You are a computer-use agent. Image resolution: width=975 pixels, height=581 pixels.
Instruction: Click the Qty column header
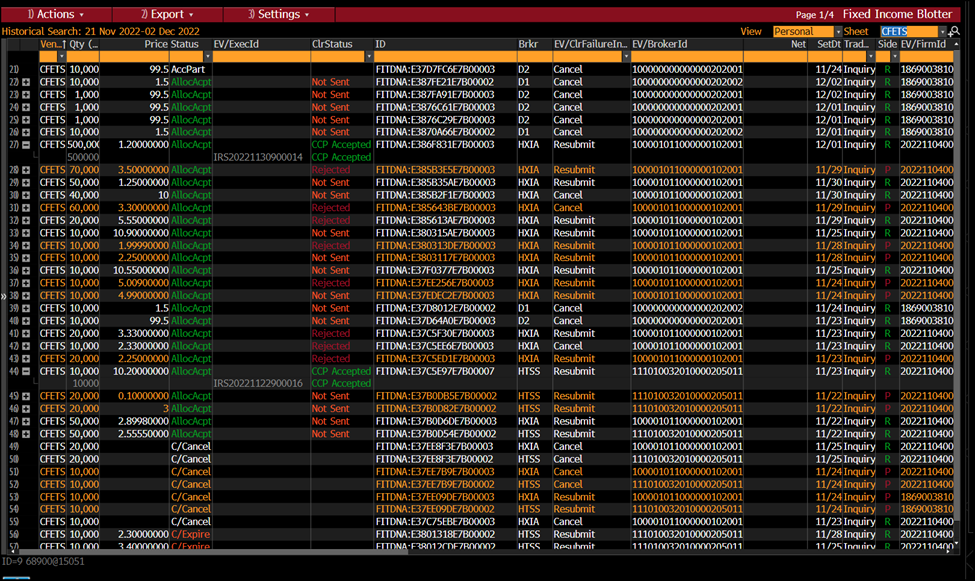point(83,44)
